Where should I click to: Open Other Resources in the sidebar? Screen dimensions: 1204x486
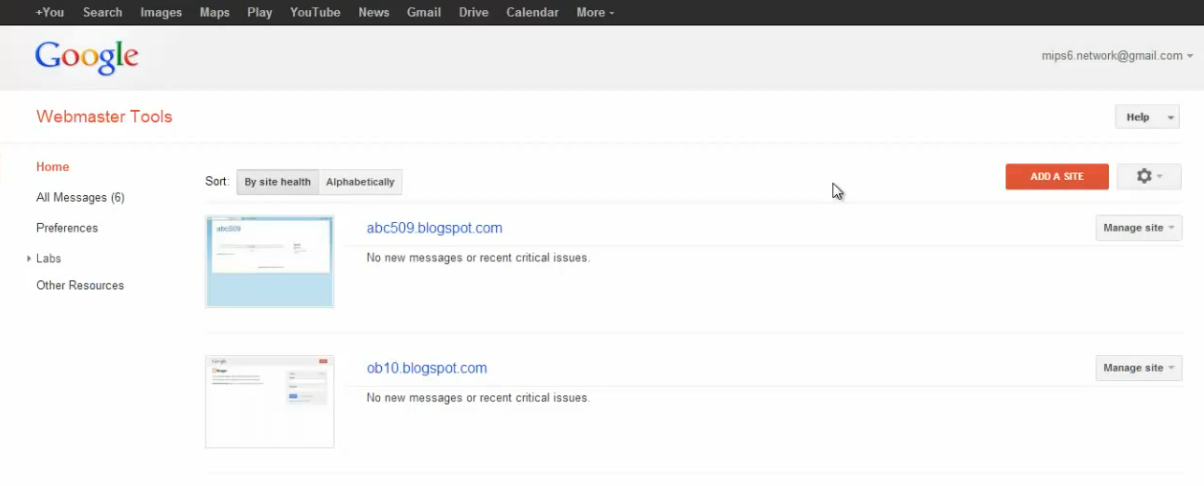(x=80, y=286)
